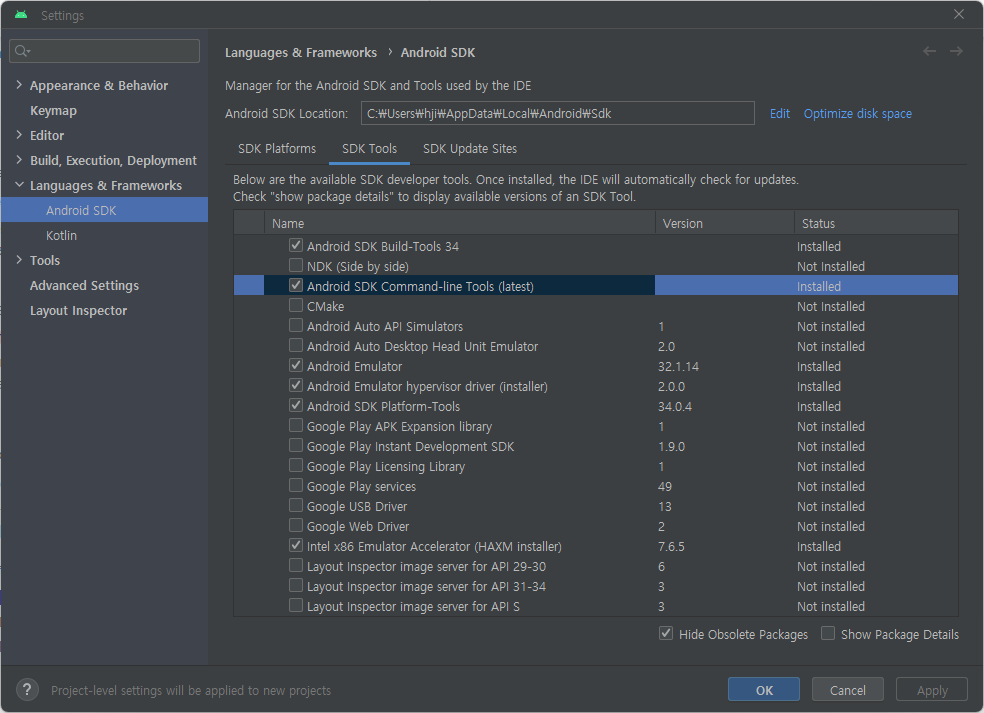Click the Android Studio logo icon

pyautogui.click(x=21, y=15)
